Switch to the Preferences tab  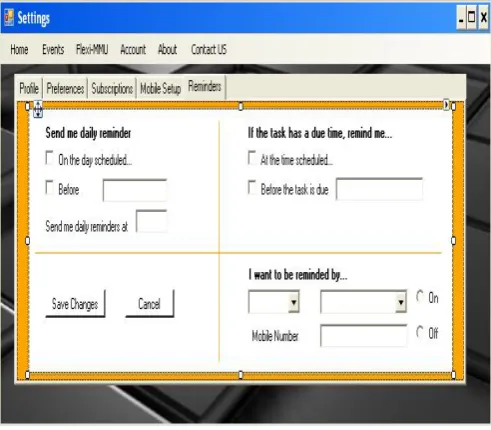[x=65, y=89]
